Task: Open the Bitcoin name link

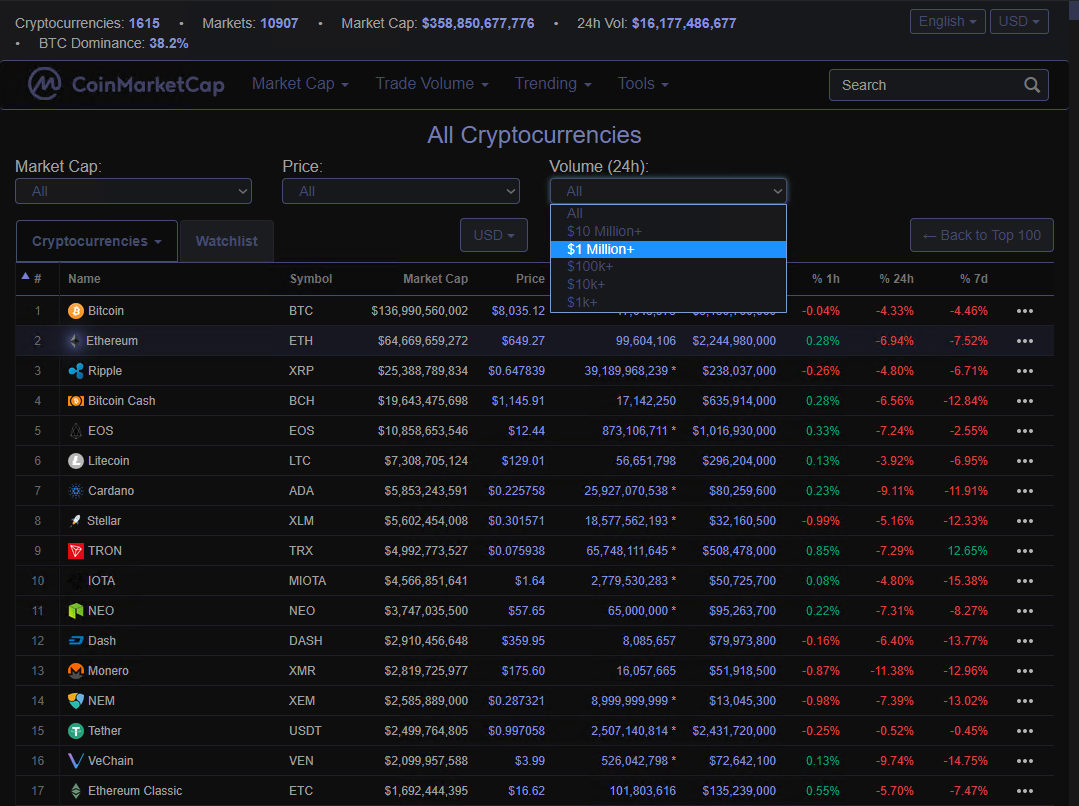Action: [x=106, y=311]
